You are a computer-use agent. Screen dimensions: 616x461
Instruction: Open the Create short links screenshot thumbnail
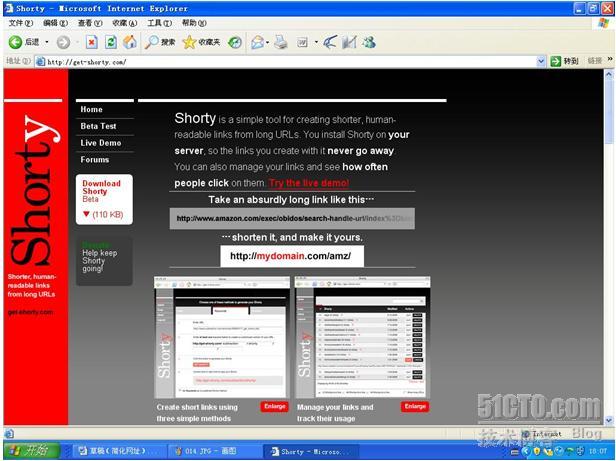(222, 338)
